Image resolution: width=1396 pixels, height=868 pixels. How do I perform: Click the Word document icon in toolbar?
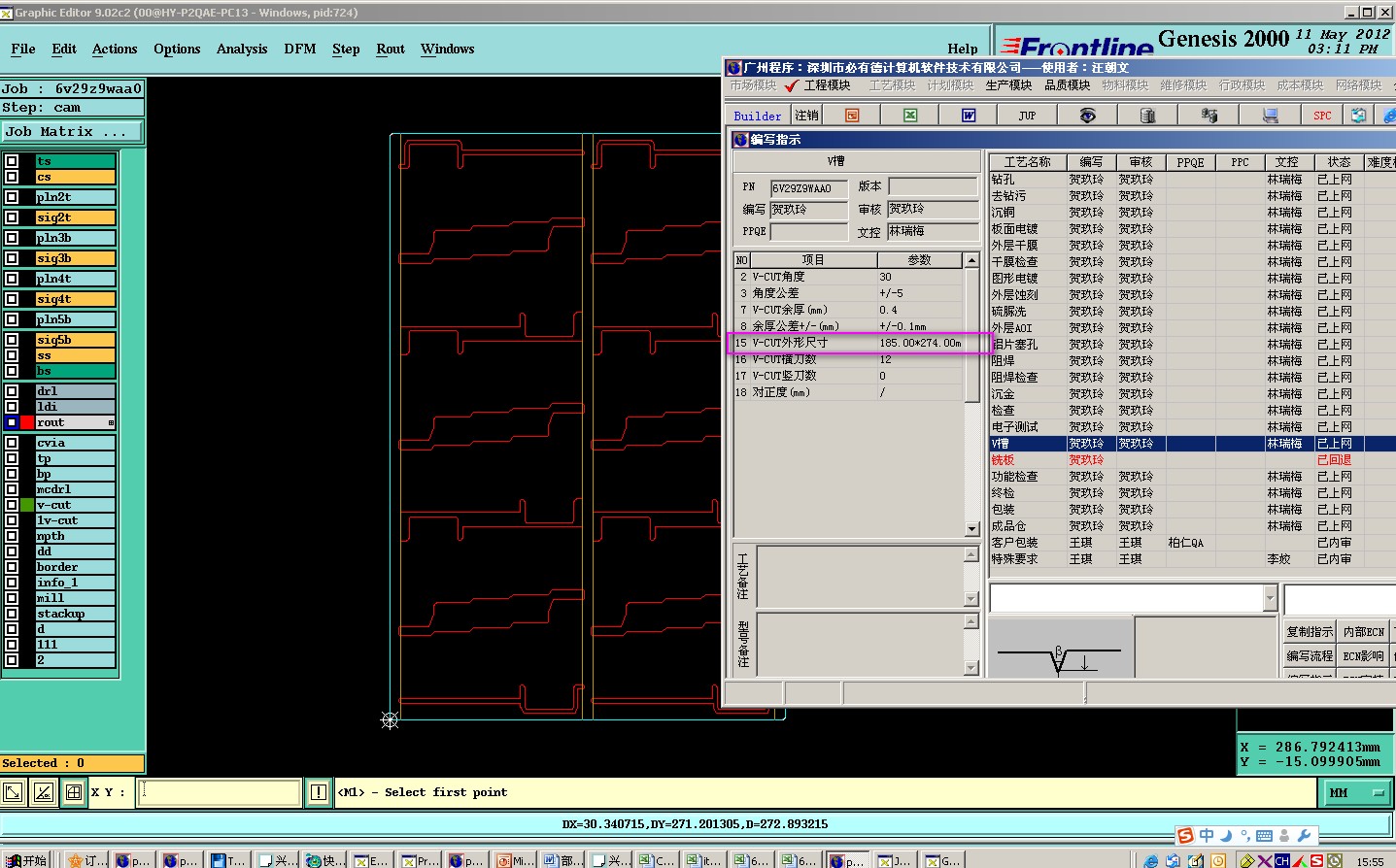pos(969,116)
